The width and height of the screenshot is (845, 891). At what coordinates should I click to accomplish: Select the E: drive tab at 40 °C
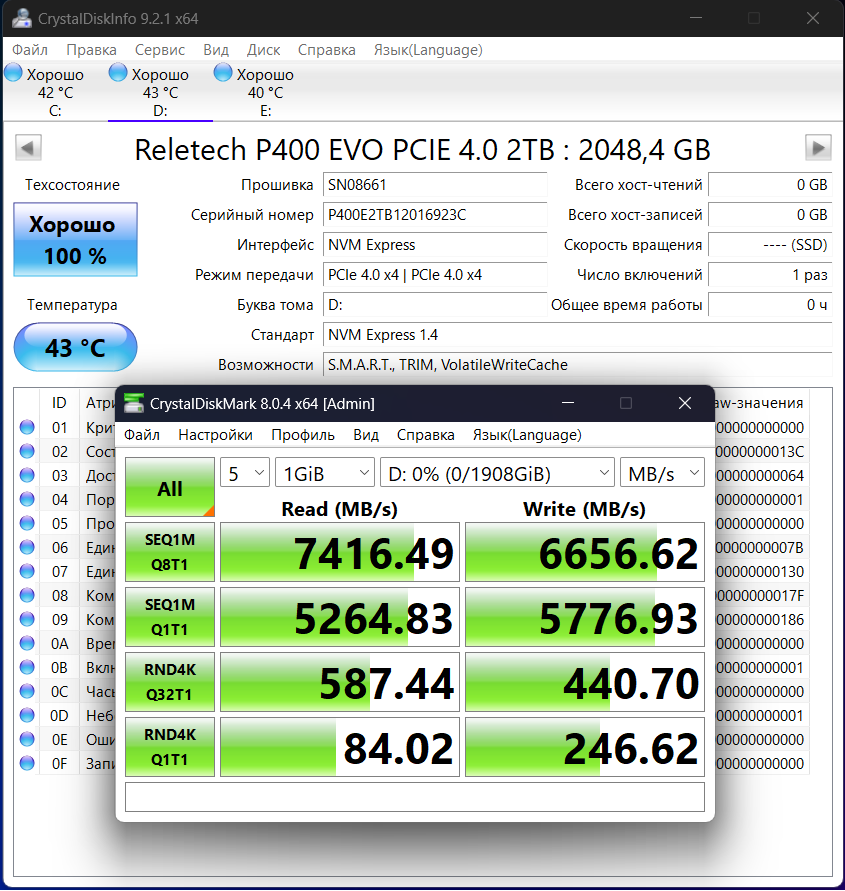click(265, 91)
